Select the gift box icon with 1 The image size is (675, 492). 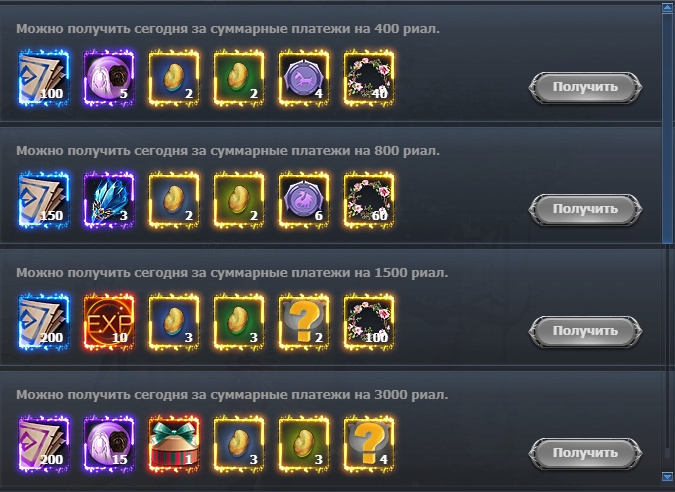[174, 444]
